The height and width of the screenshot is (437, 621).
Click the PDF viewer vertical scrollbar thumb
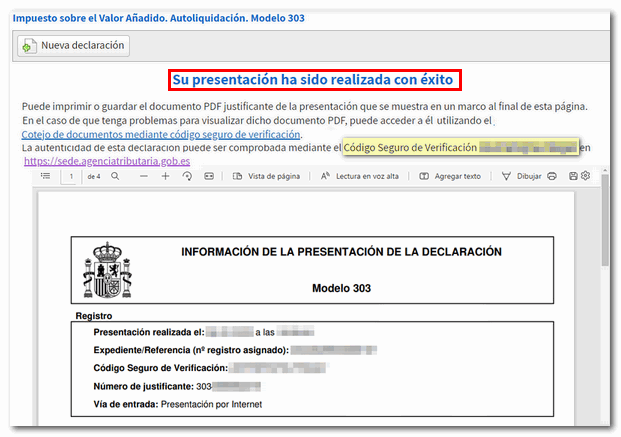(605, 220)
